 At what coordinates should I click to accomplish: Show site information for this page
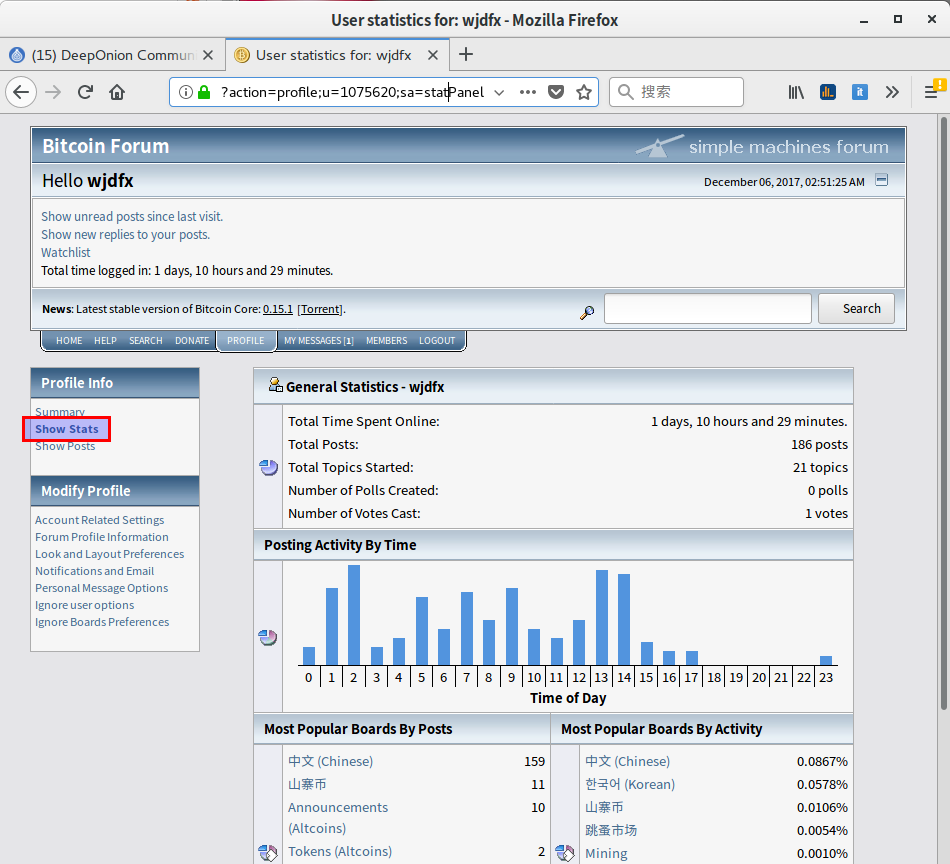[186, 92]
